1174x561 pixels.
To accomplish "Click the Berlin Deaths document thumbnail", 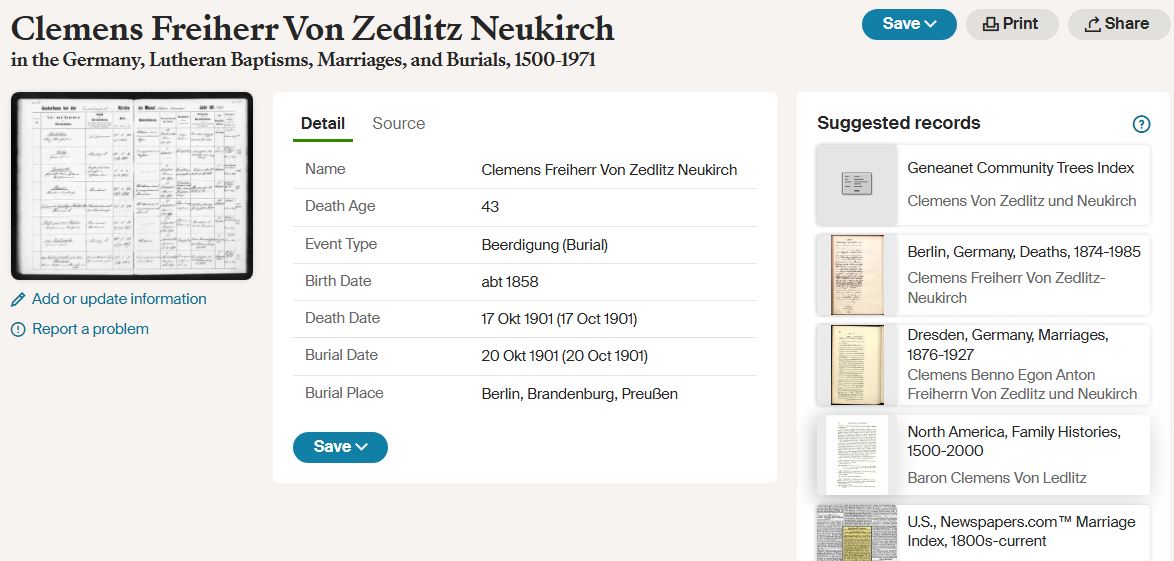I will 857,275.
